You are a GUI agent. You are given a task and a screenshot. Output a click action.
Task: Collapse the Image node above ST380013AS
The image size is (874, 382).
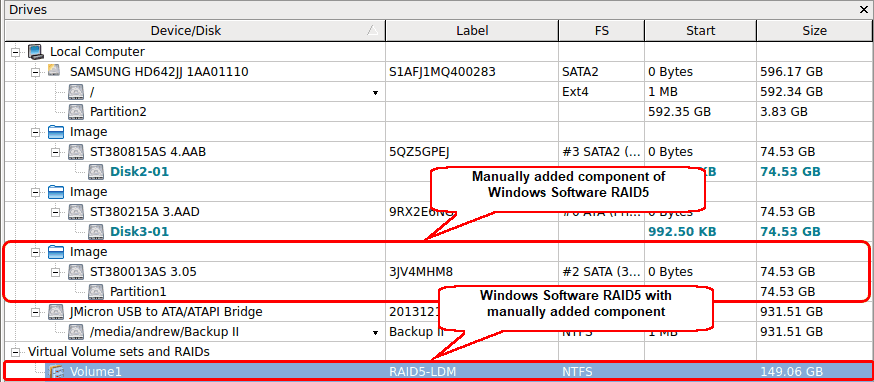(36, 252)
